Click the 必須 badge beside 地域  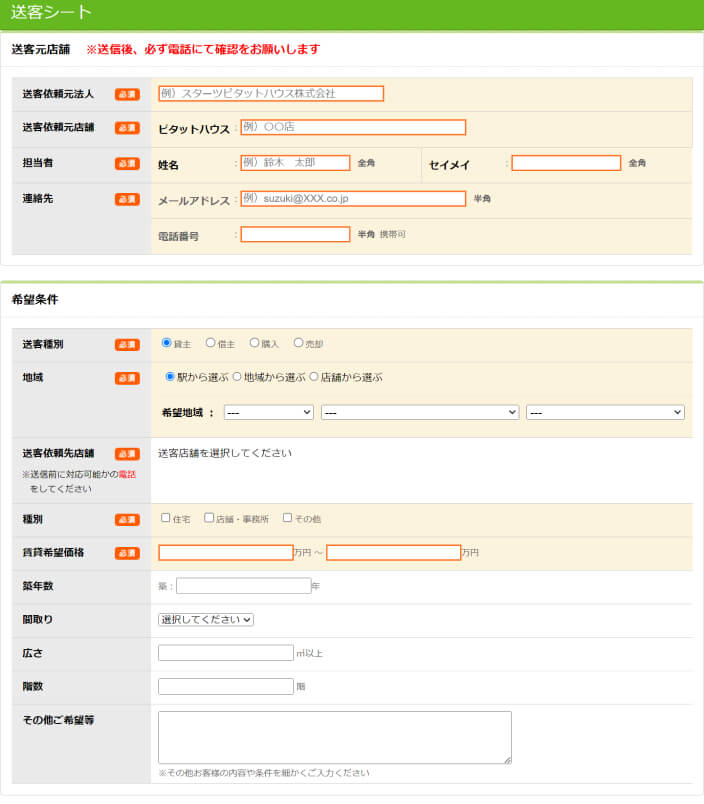pyautogui.click(x=127, y=378)
